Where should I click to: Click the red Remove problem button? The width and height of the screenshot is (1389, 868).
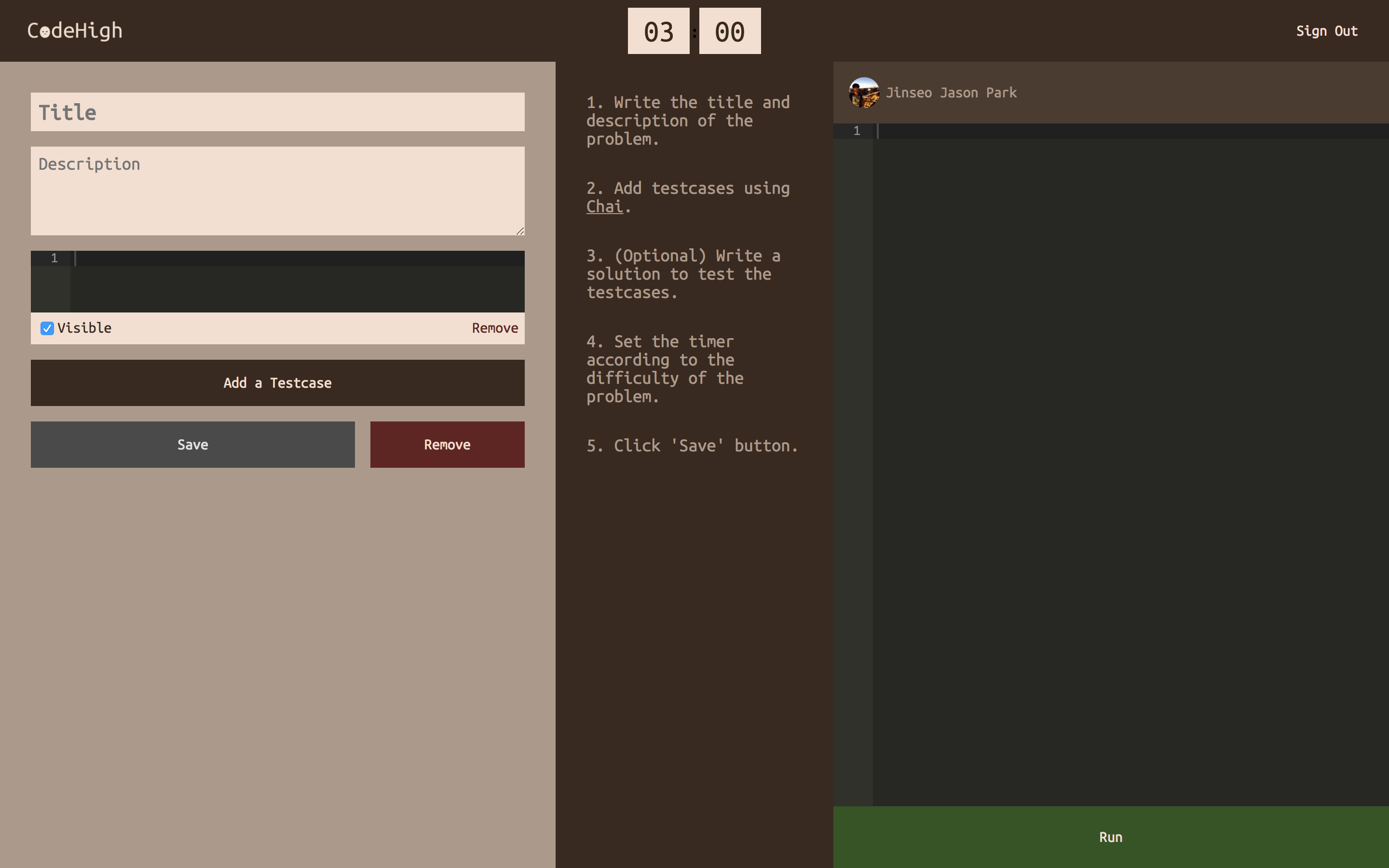[x=447, y=445]
